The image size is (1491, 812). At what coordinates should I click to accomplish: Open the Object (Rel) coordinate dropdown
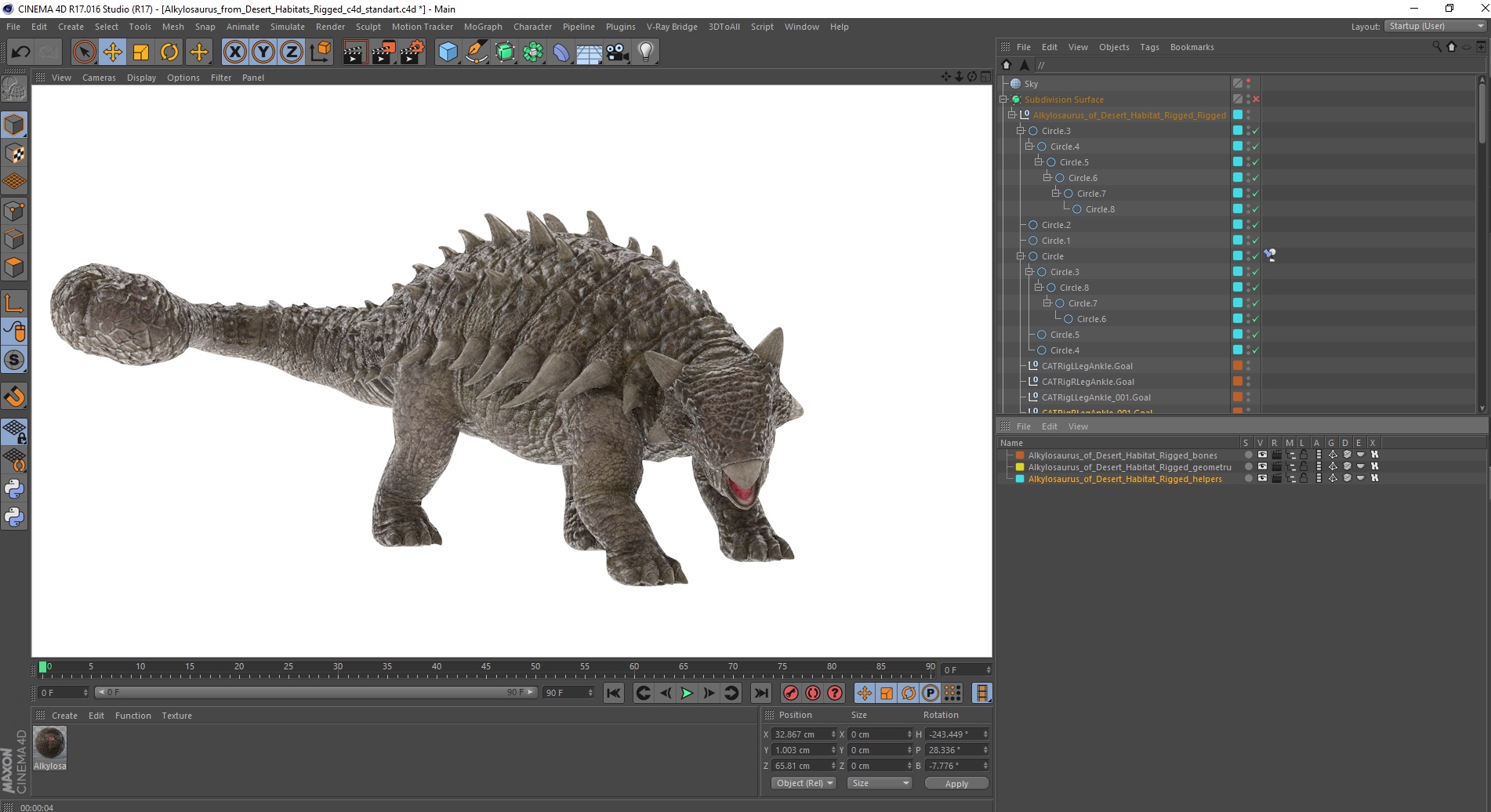[x=804, y=783]
